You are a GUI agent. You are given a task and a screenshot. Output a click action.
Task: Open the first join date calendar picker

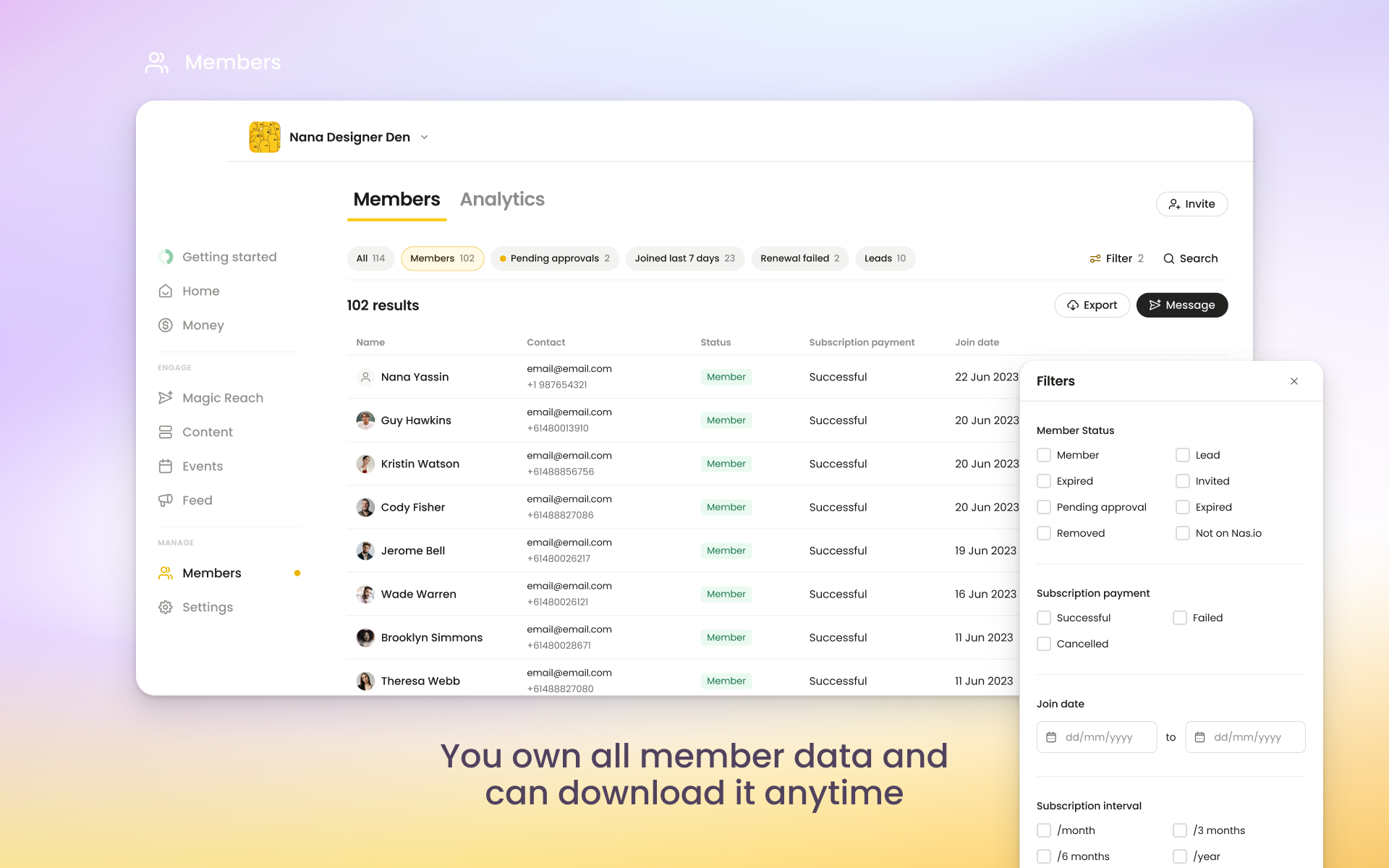(x=1052, y=737)
